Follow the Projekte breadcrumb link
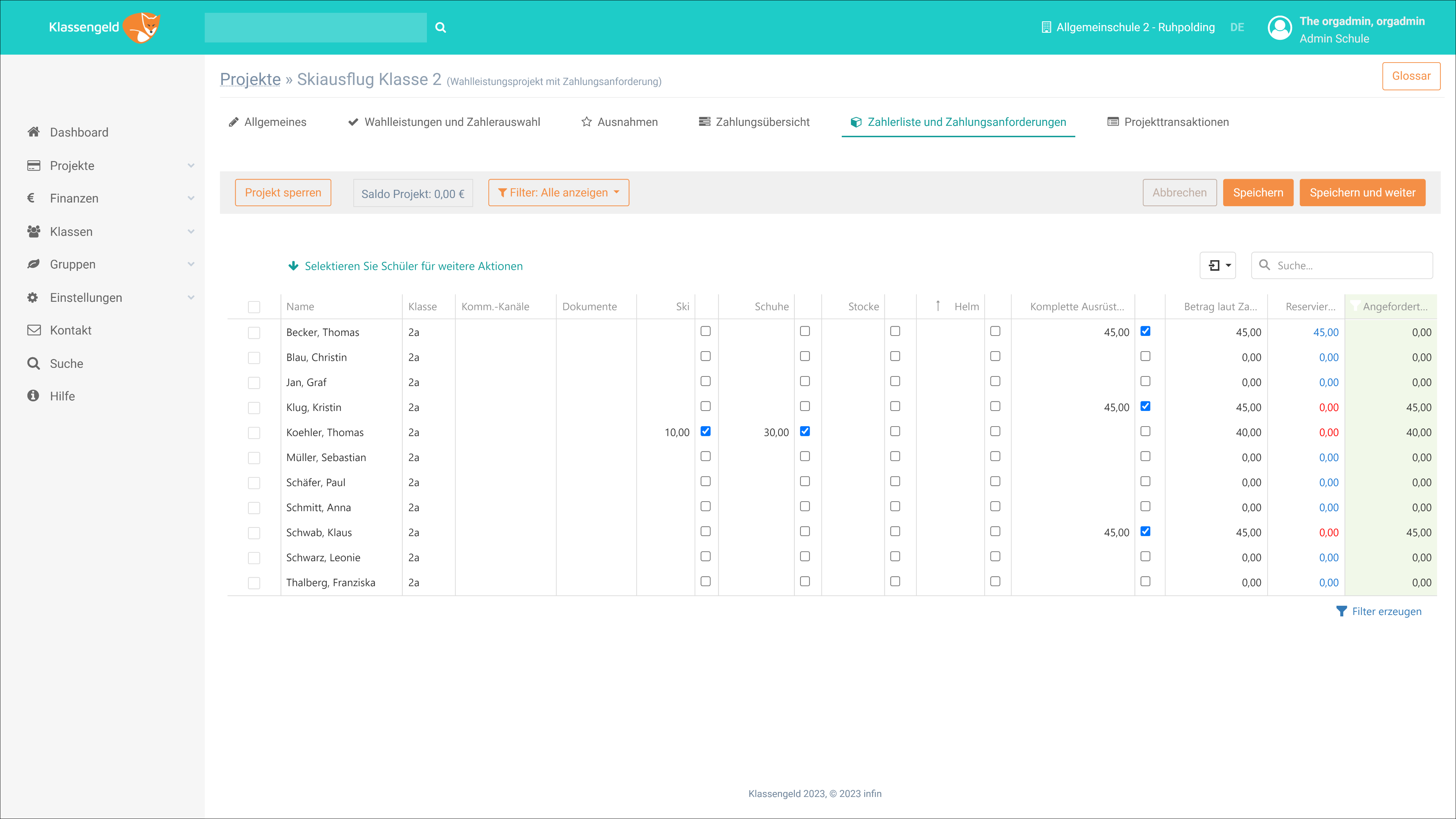Screen dimensions: 1456x819 pos(250,79)
